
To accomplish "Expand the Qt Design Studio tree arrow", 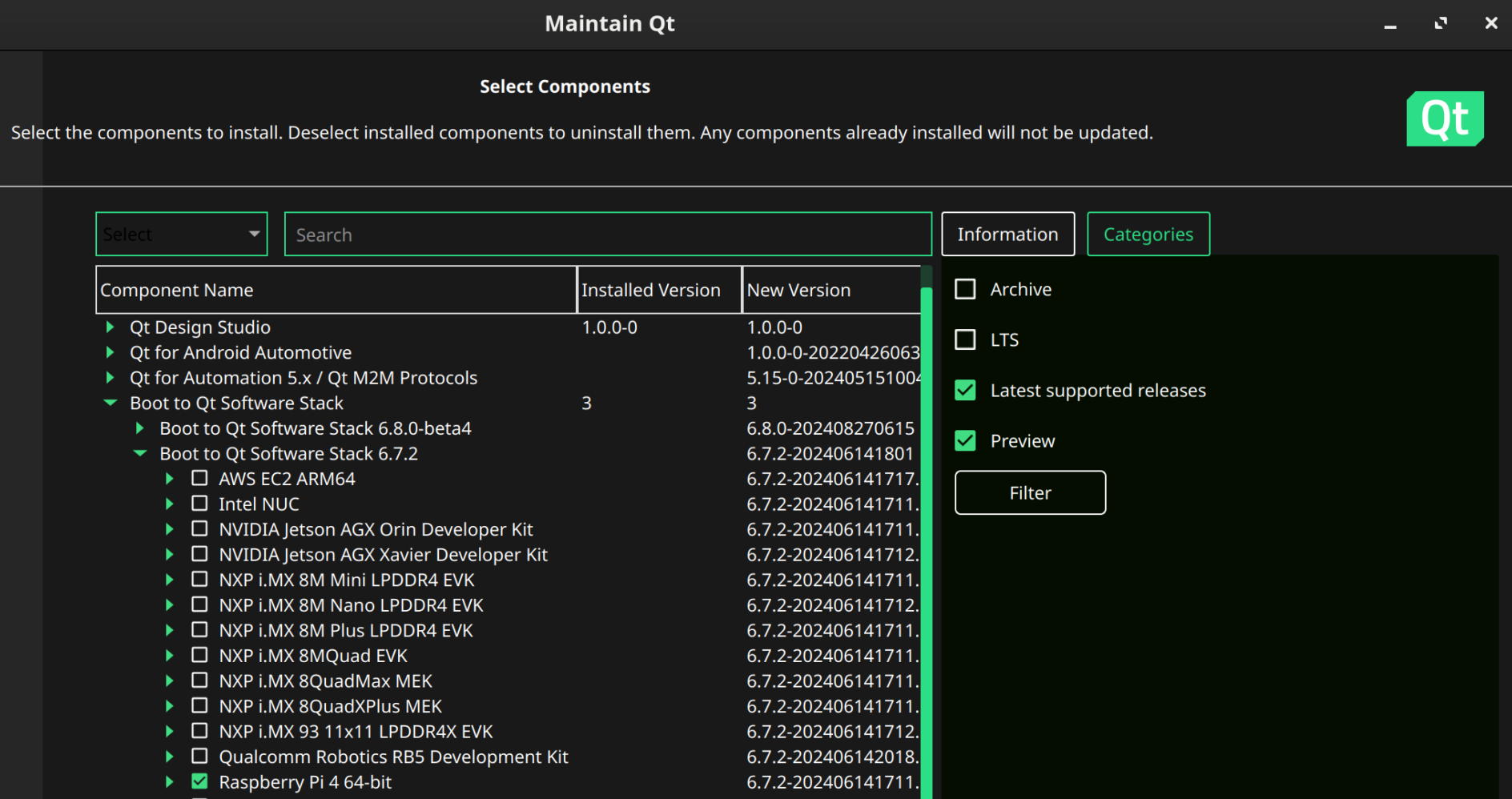I will 110,327.
